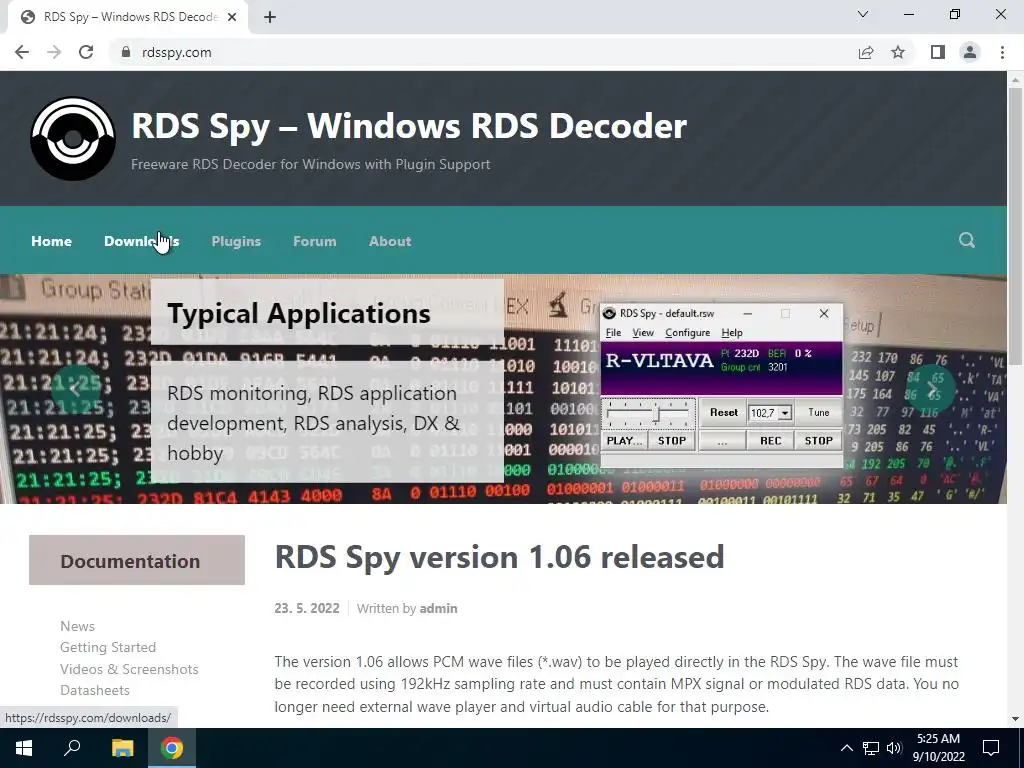Go back with the browser back arrow
Screen dimensions: 1024x768
[22, 52]
